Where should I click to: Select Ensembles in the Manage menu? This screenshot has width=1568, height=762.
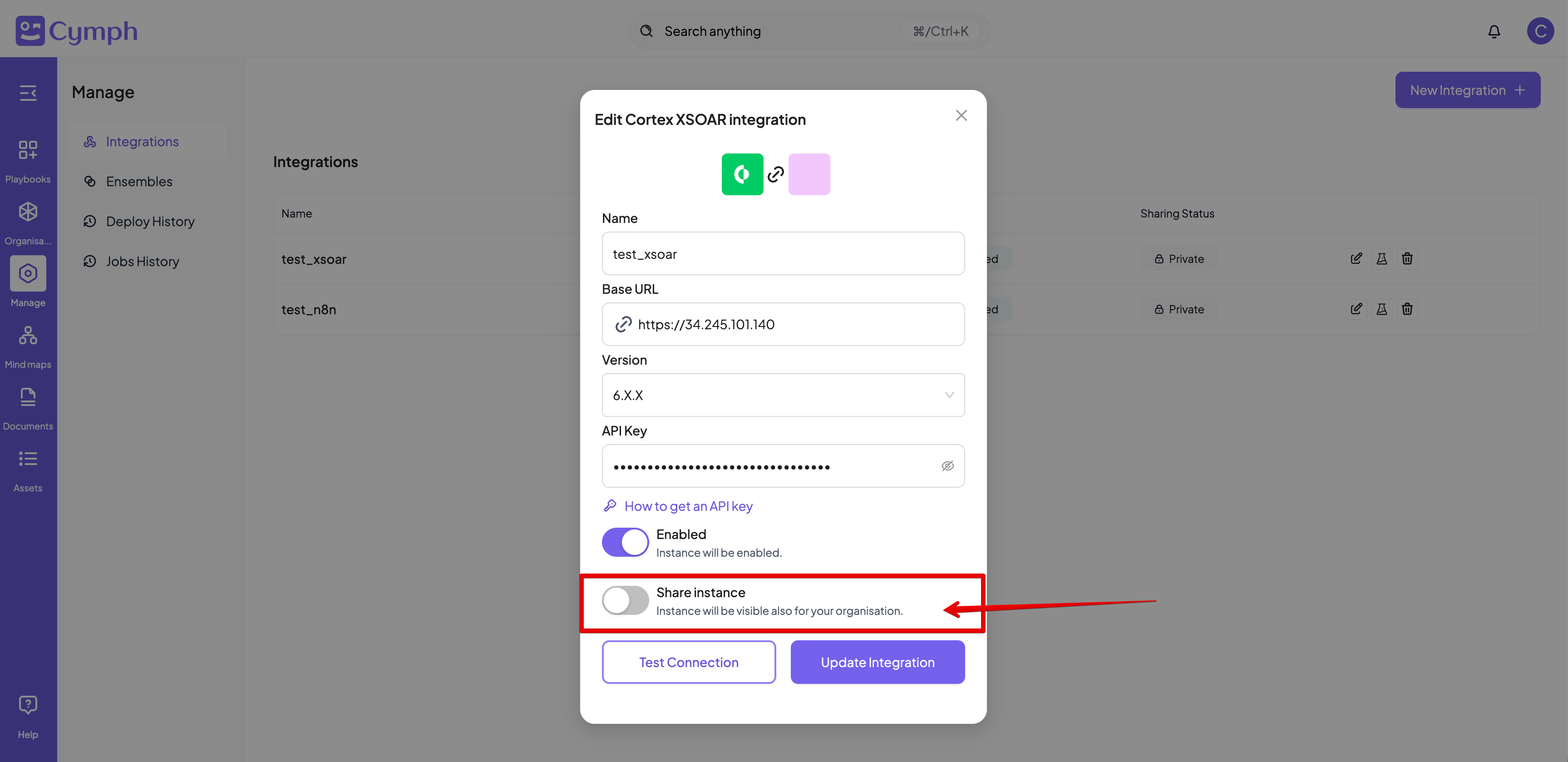coord(139,182)
